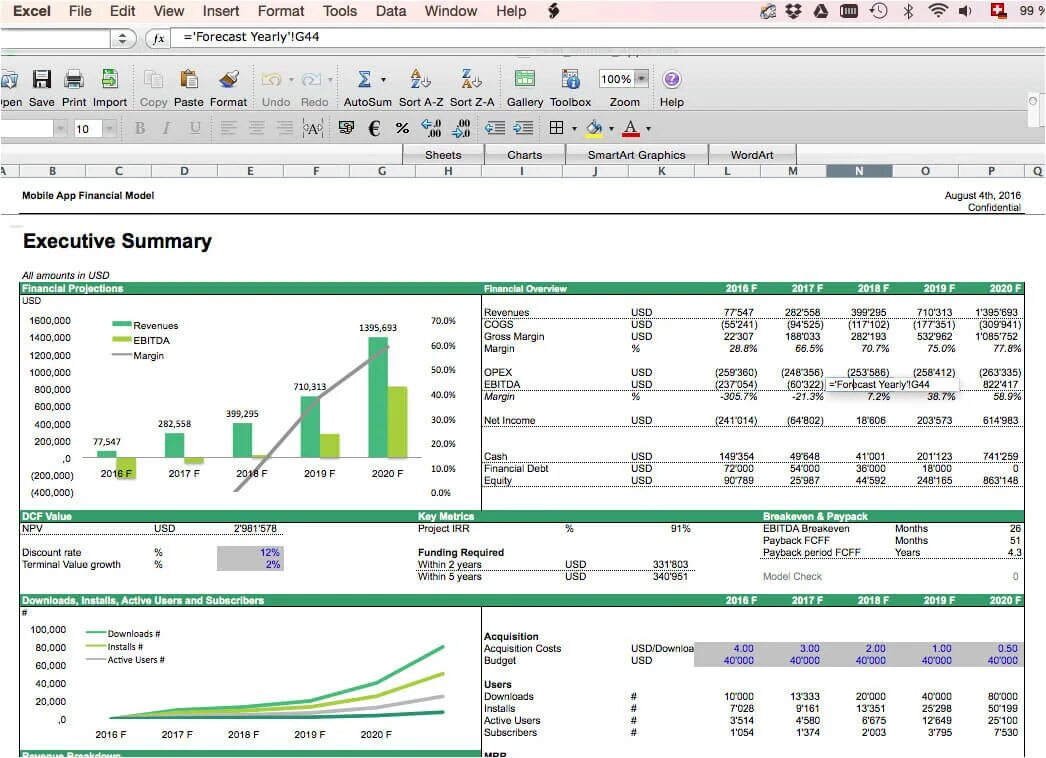Toggle bold formatting

(140, 128)
